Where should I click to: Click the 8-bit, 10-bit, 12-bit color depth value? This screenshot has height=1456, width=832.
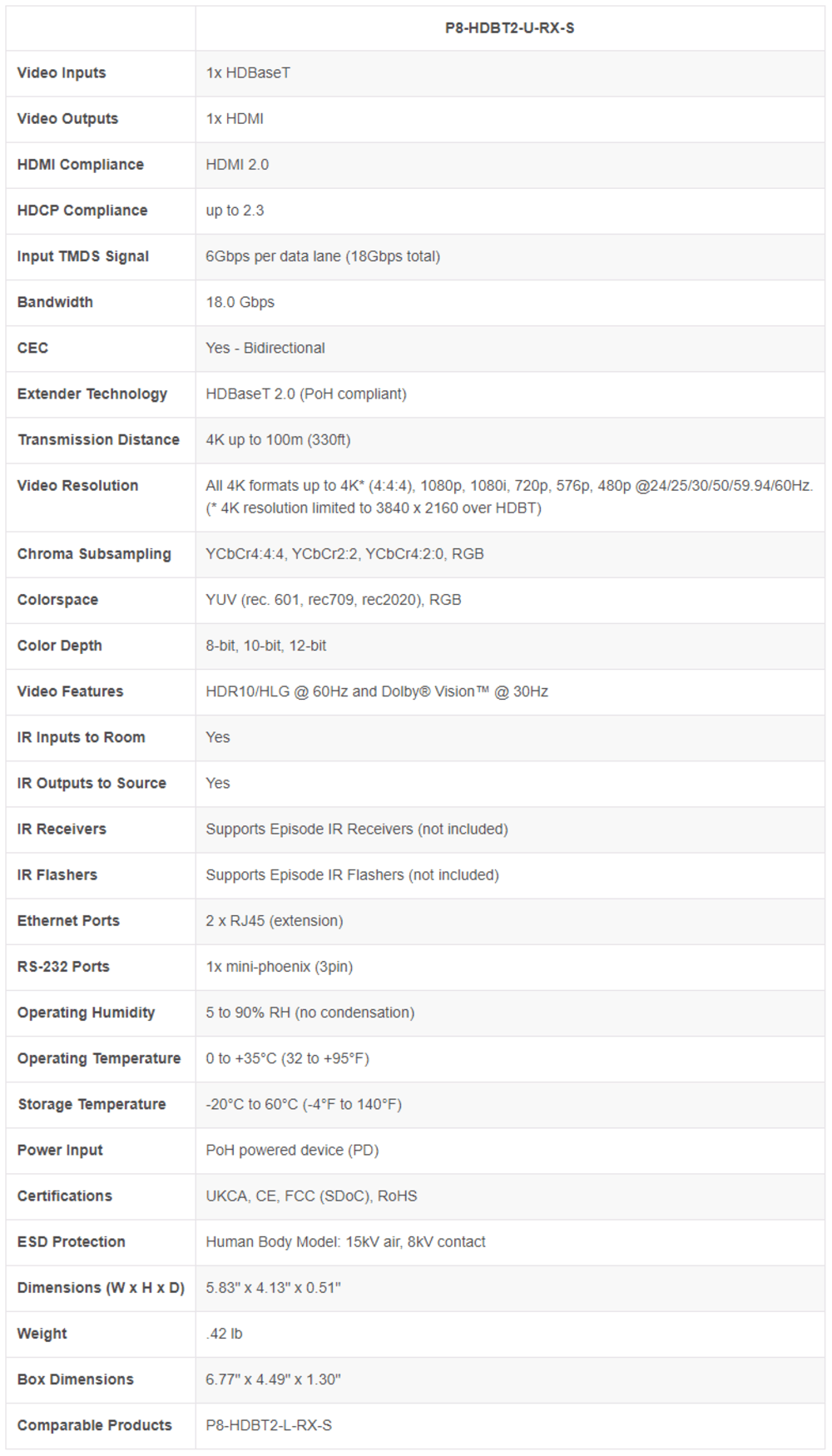point(266,646)
